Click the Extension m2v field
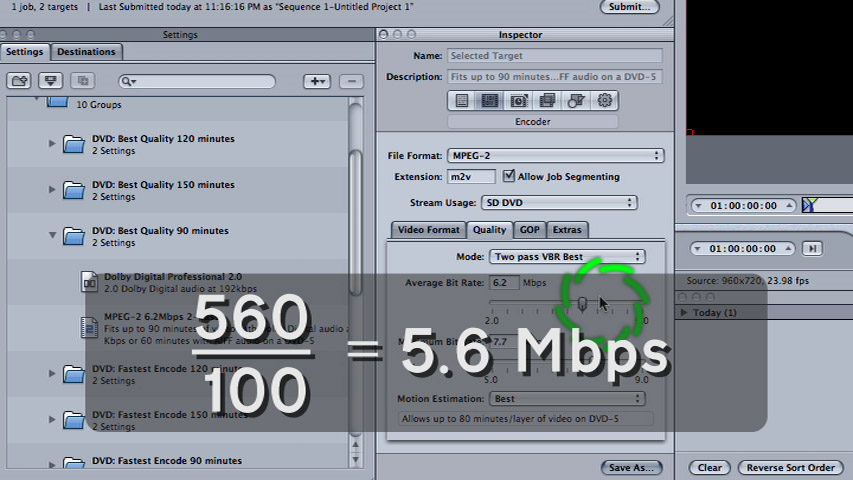 (x=471, y=176)
